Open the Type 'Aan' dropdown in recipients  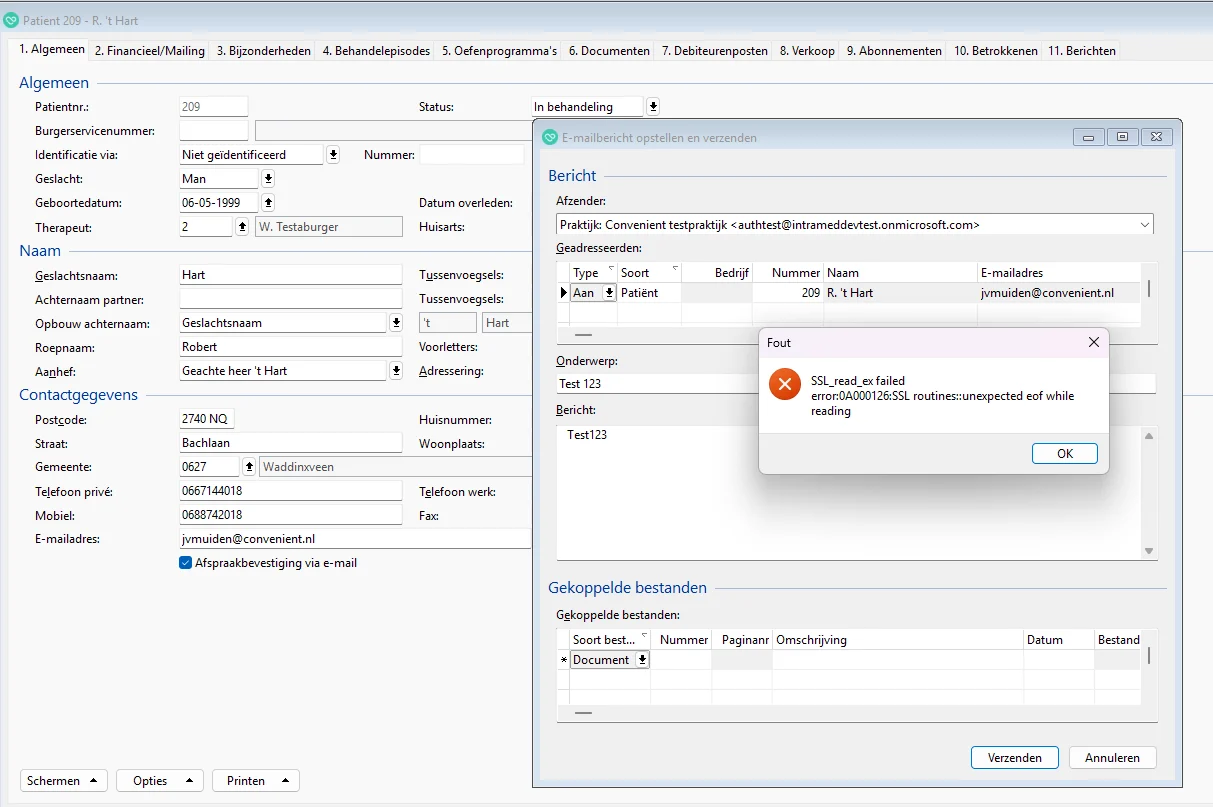[609, 293]
